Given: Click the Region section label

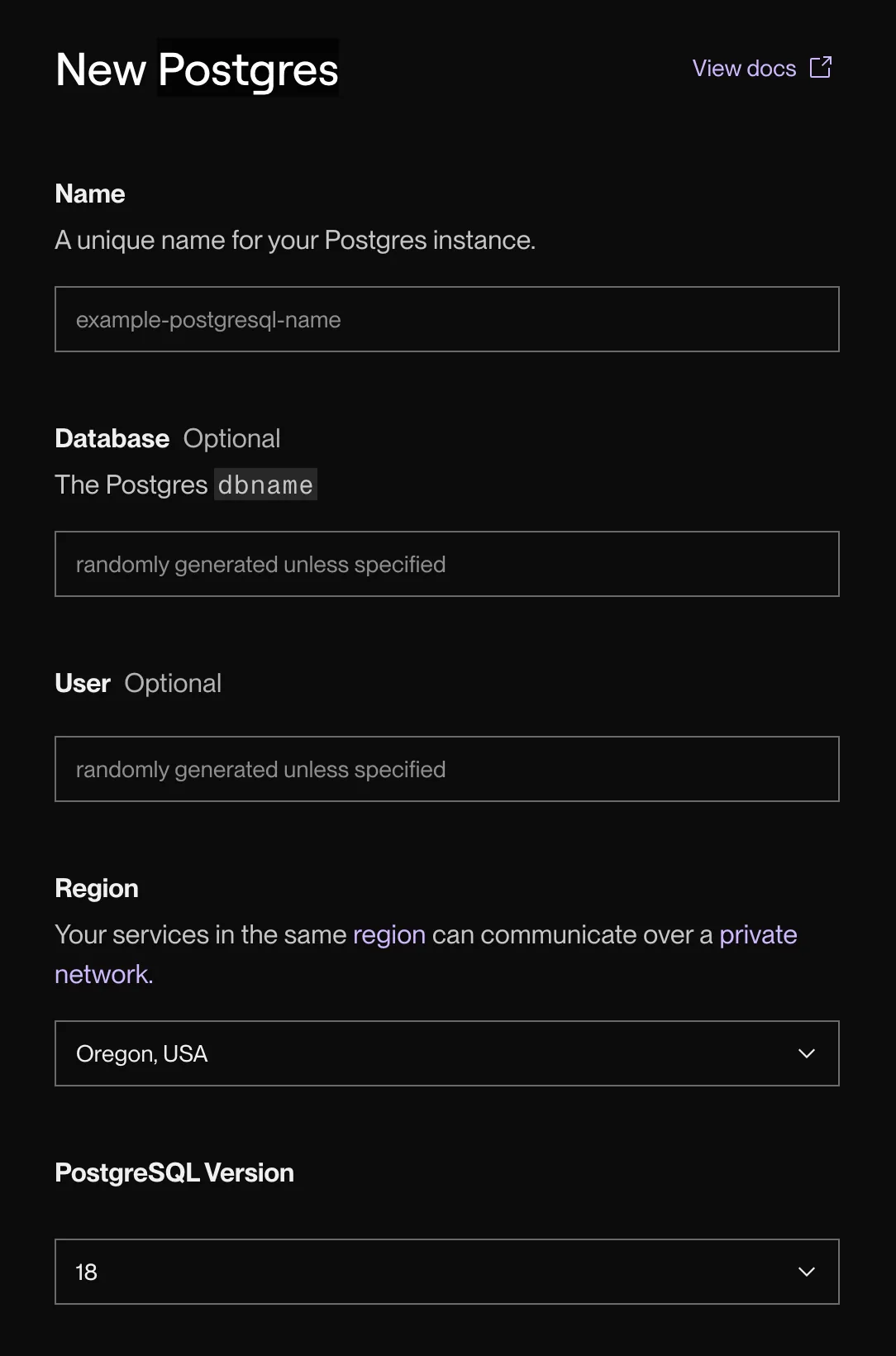Looking at the screenshot, I should (97, 889).
